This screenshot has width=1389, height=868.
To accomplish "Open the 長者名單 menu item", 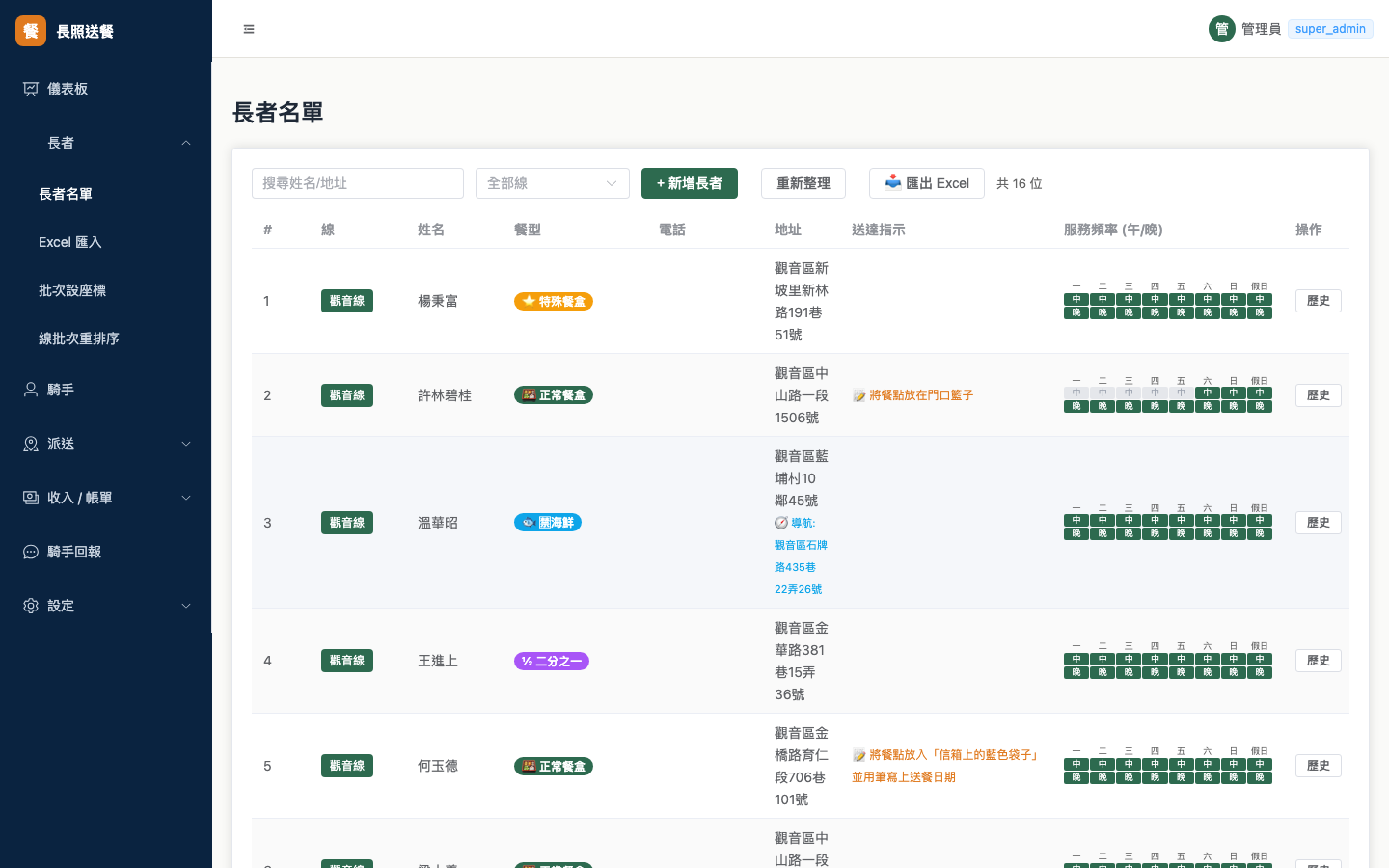I will tap(106, 194).
